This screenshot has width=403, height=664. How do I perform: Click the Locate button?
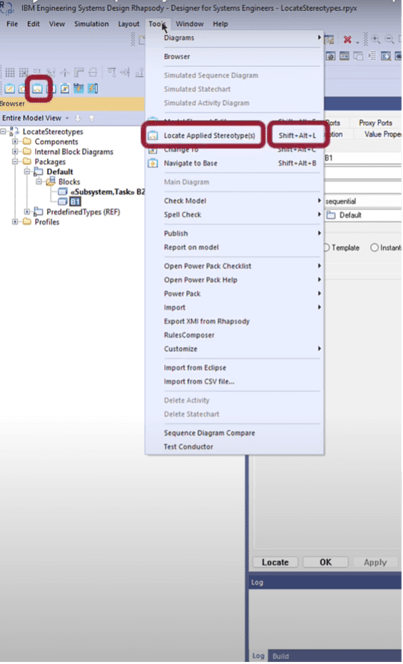tap(275, 562)
